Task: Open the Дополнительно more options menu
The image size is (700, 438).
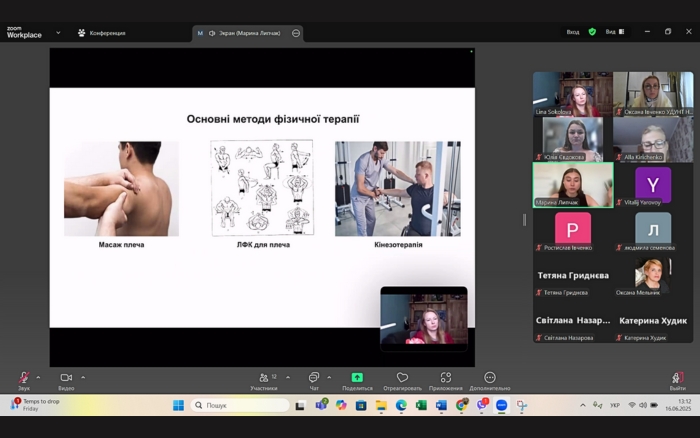Action: point(490,379)
